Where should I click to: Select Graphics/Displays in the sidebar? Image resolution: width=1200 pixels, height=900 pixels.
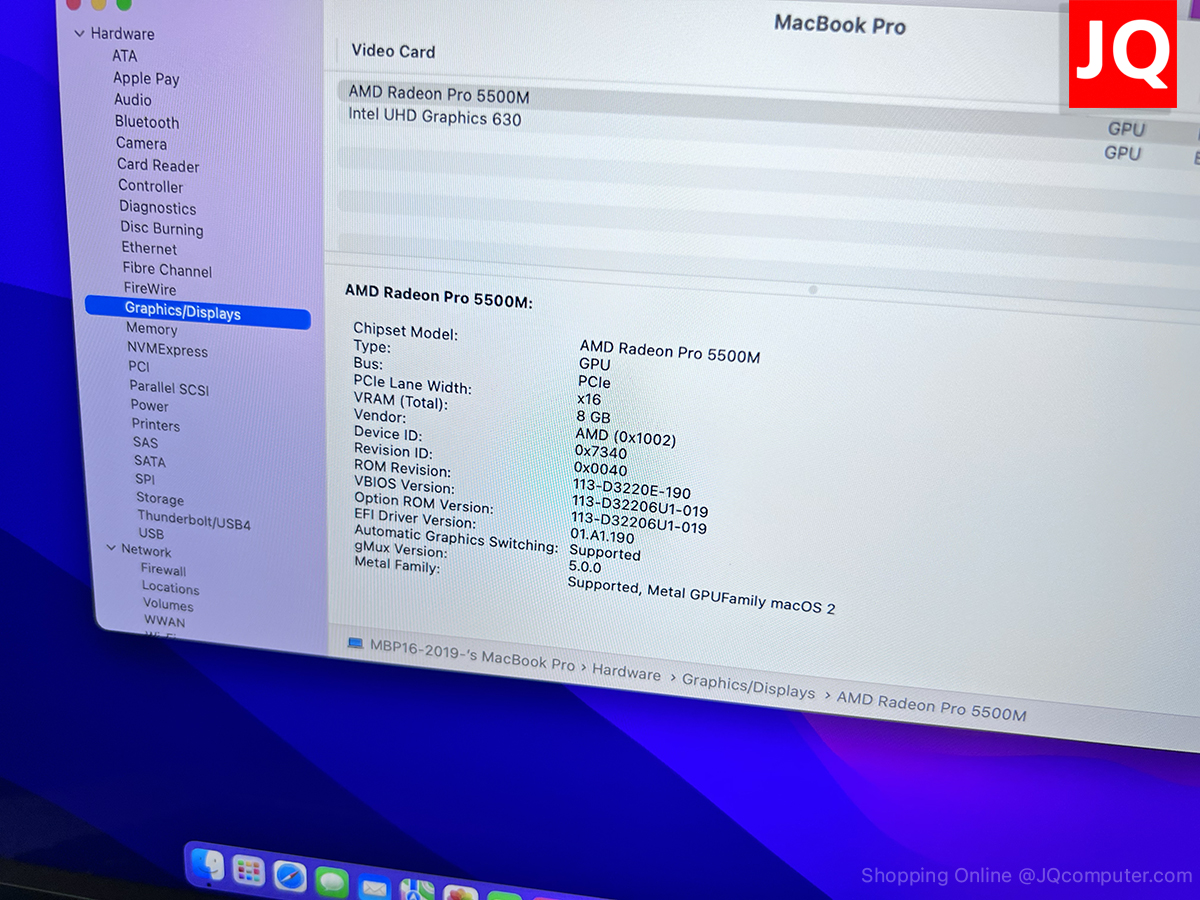(198, 312)
